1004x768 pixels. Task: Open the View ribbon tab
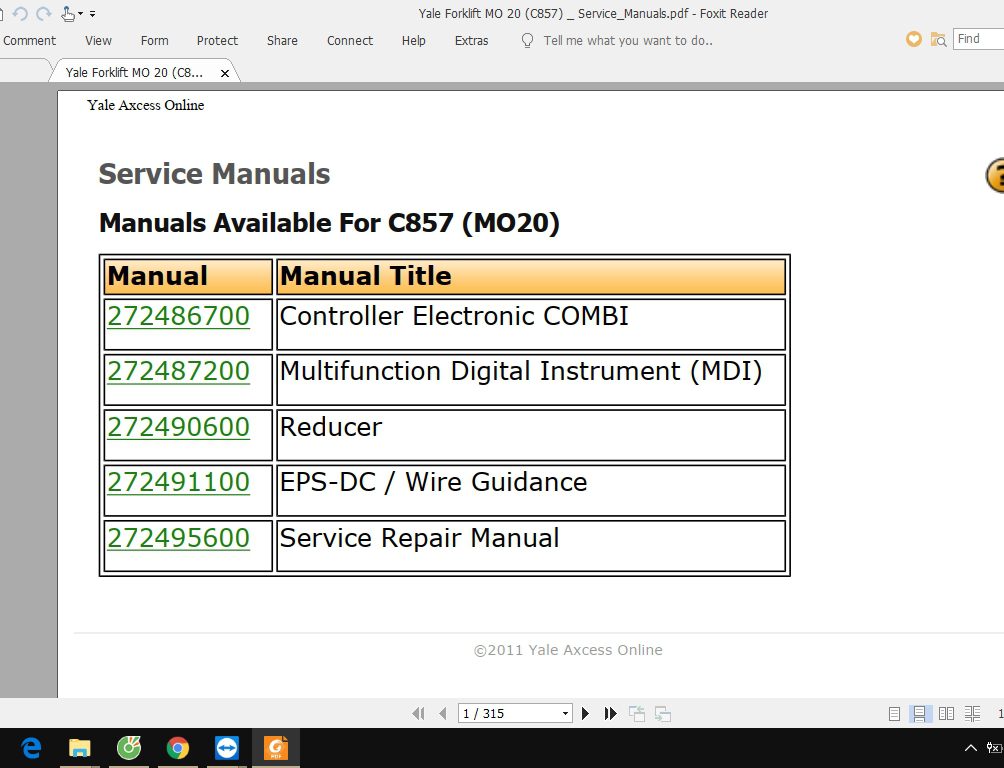click(98, 40)
